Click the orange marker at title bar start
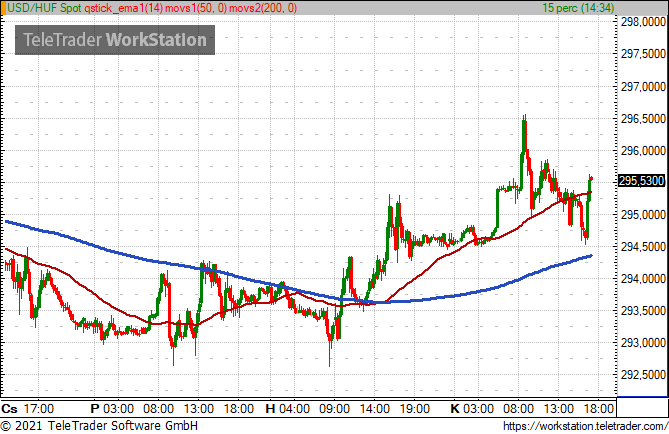Viewport: 669px width, 434px height. point(3,8)
